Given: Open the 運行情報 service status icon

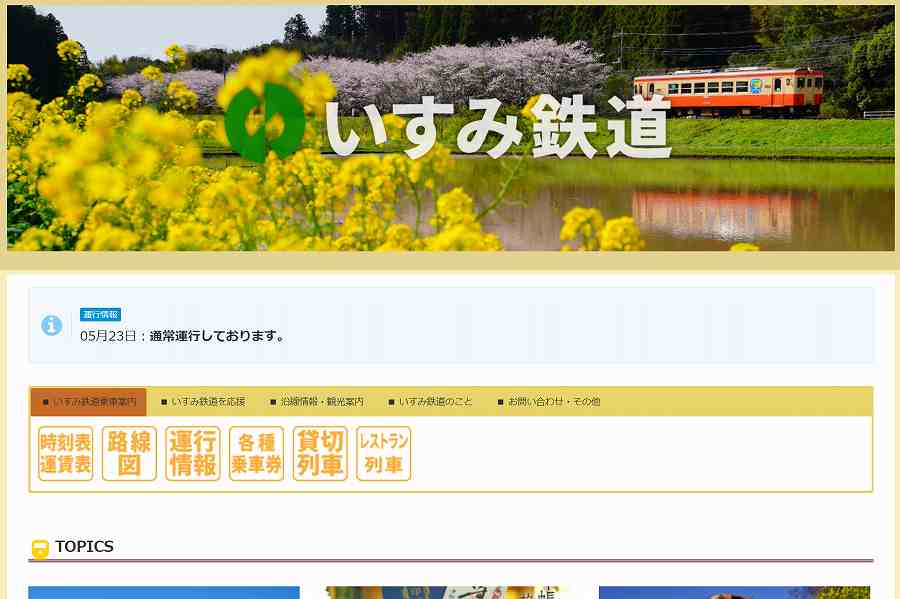Looking at the screenshot, I should pyautogui.click(x=193, y=453).
